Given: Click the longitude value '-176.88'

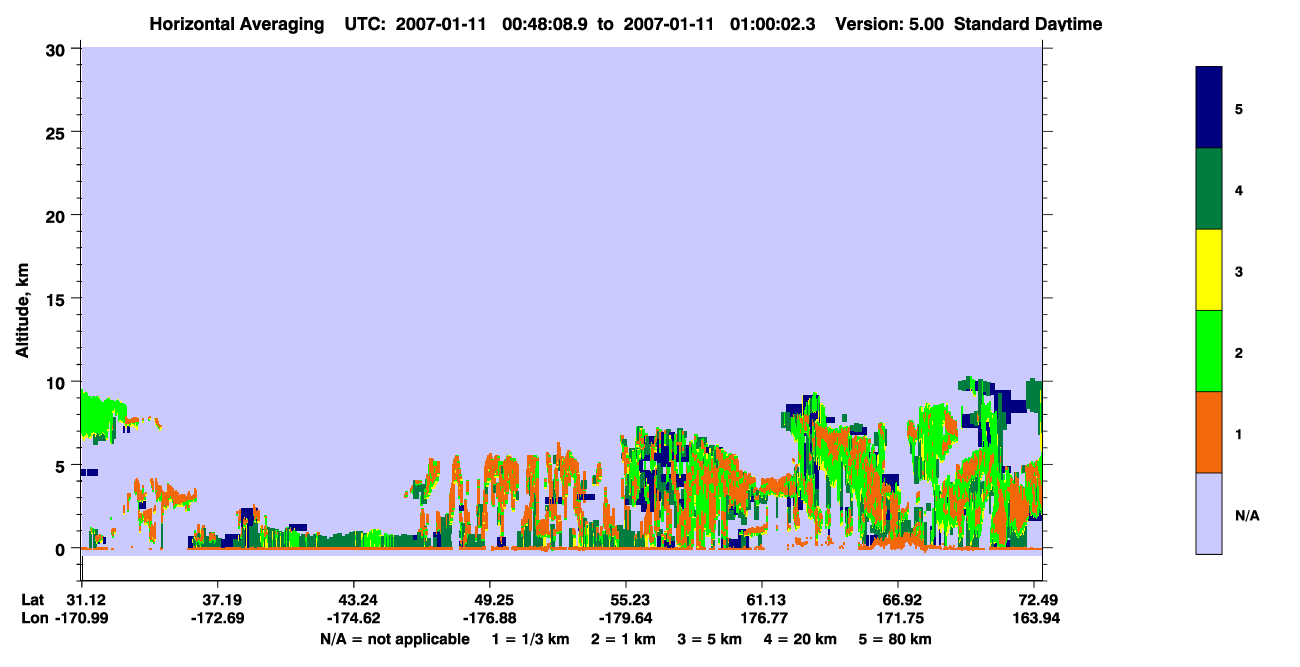Looking at the screenshot, I should click(x=489, y=618).
